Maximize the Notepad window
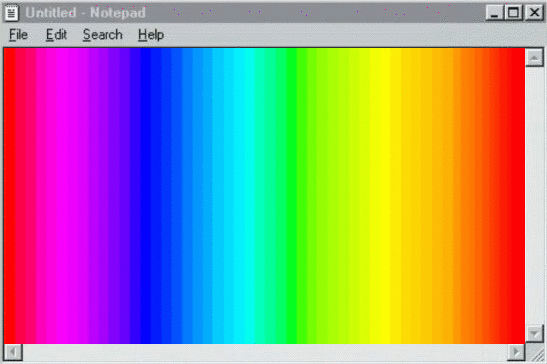The width and height of the screenshot is (547, 364). (x=513, y=13)
